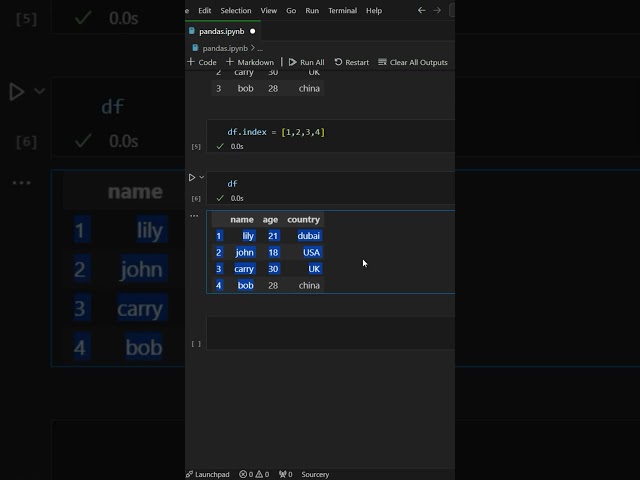Open the Selection menu
640x480 pixels.
pos(236,10)
